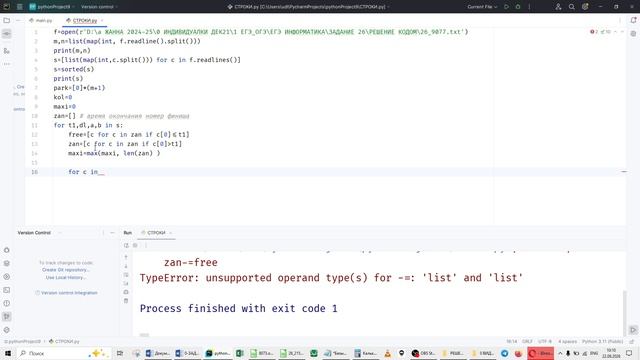
Task: Open IDE settings gear icon
Action: 585,7
